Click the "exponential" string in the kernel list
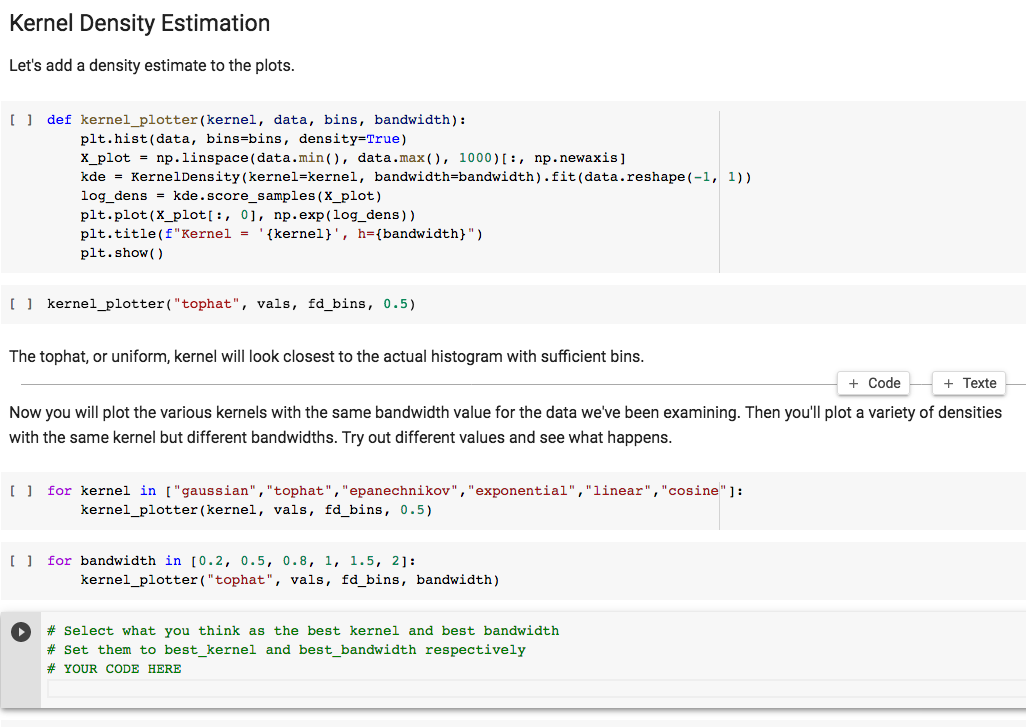1026x727 pixels. tap(522, 491)
